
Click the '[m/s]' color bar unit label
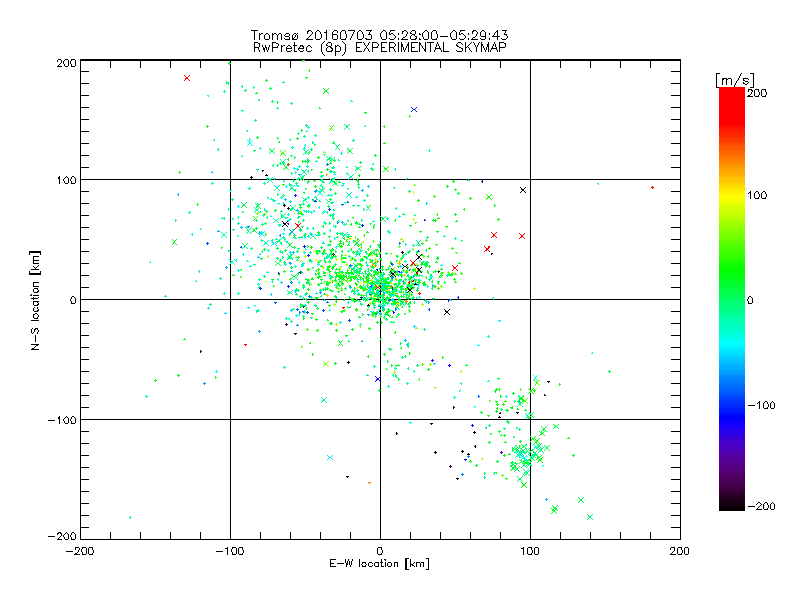(735, 80)
